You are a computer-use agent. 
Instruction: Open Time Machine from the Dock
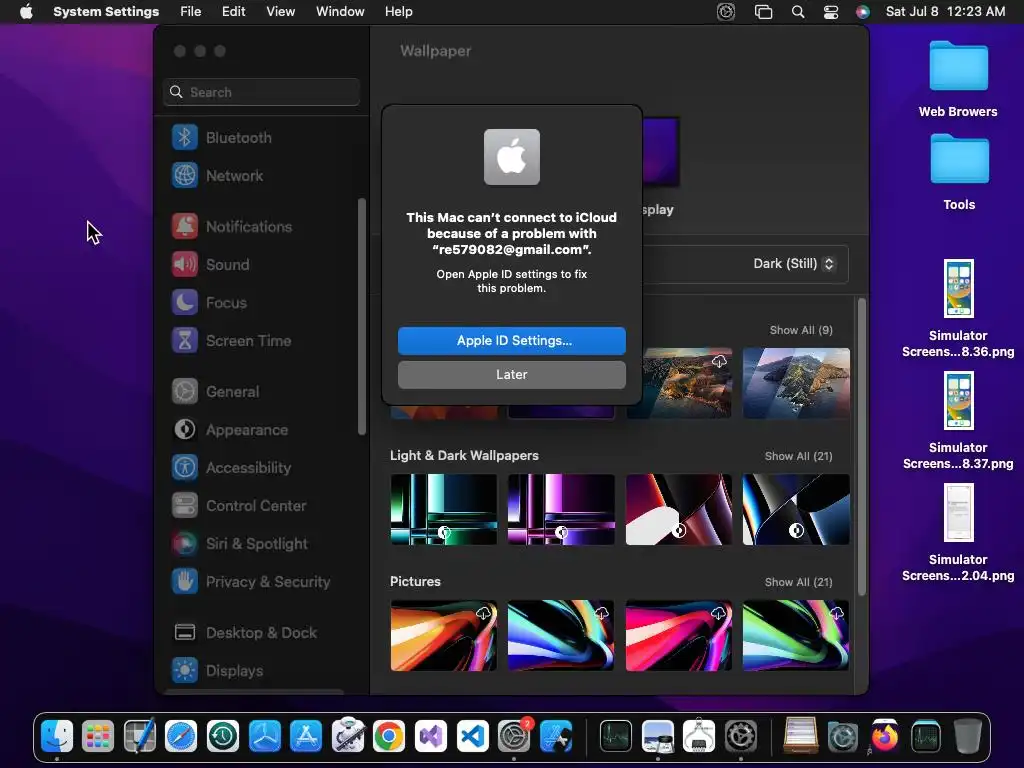click(x=223, y=736)
